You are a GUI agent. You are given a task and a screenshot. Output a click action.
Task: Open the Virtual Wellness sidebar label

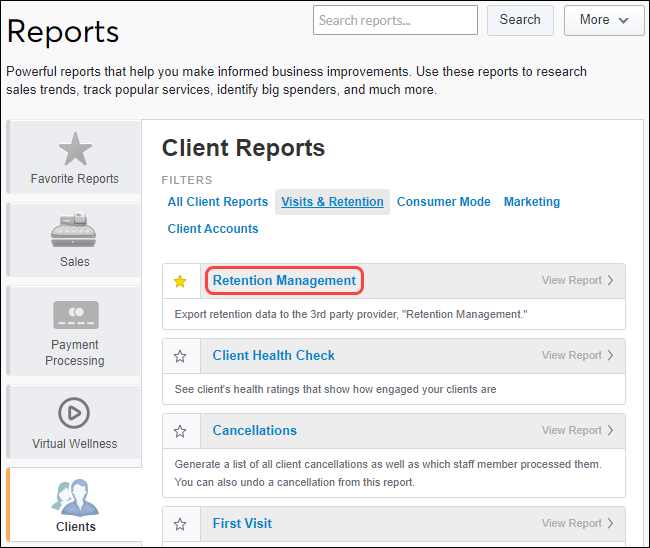(x=75, y=444)
